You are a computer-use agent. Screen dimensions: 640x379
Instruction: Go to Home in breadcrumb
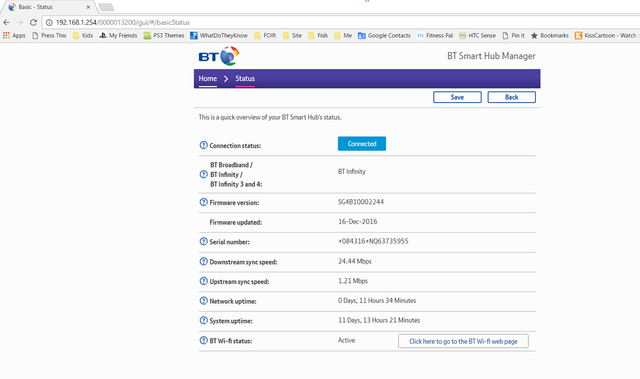[x=207, y=78]
